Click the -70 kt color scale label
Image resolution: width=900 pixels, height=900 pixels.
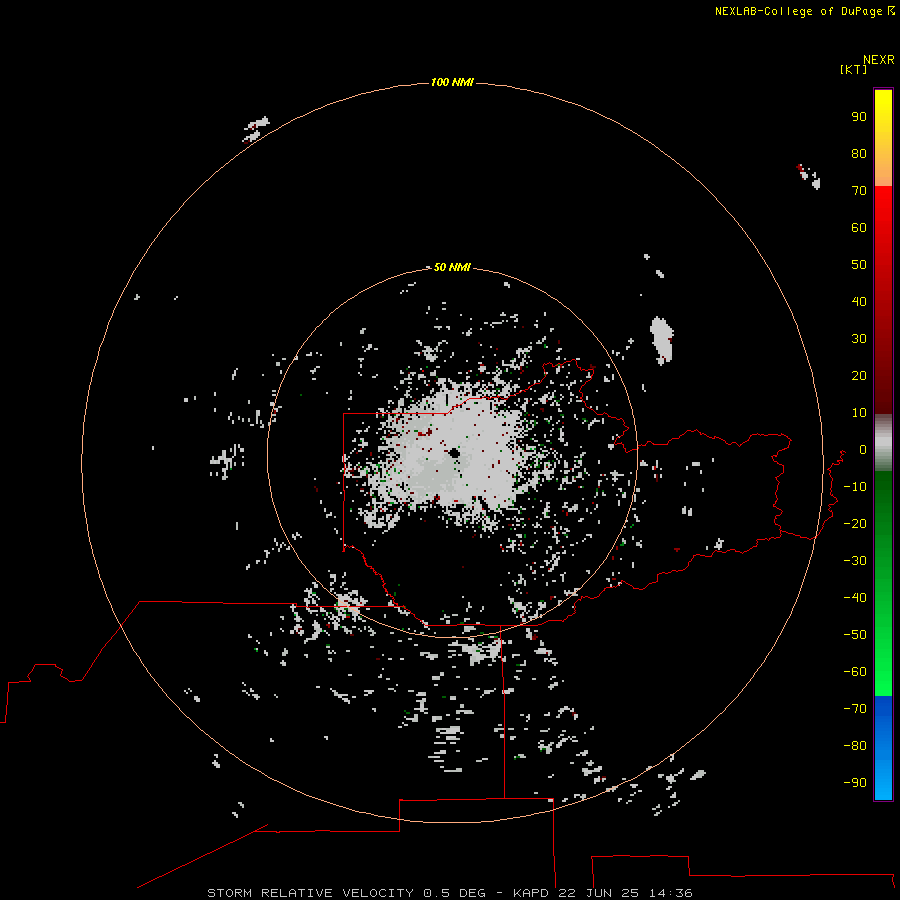click(855, 708)
